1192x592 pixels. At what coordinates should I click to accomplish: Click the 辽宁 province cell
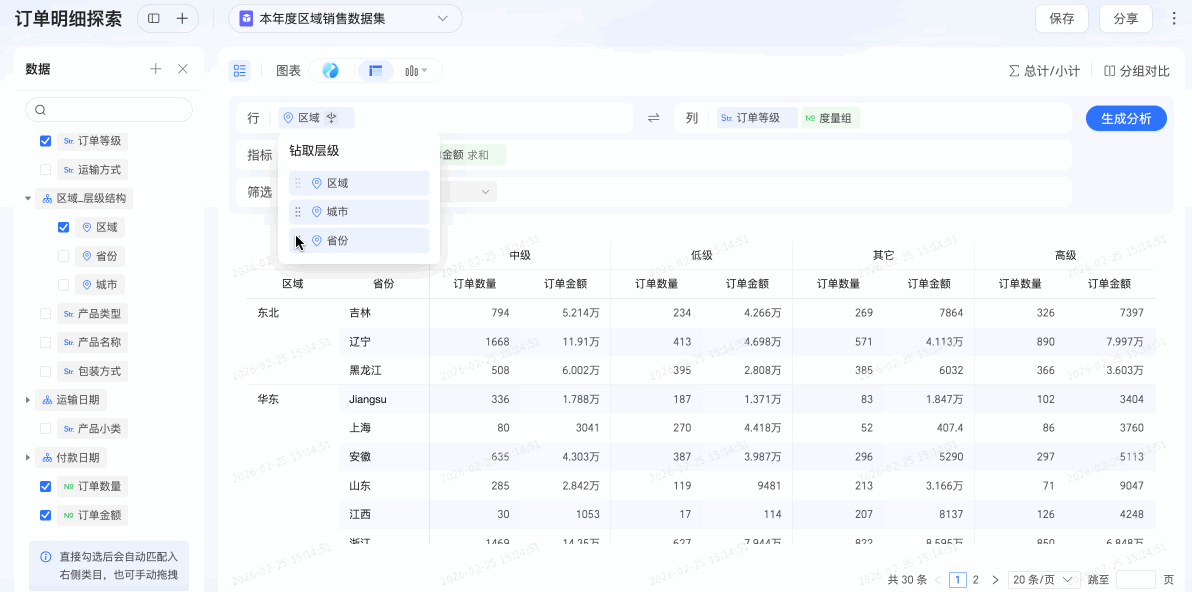360,341
